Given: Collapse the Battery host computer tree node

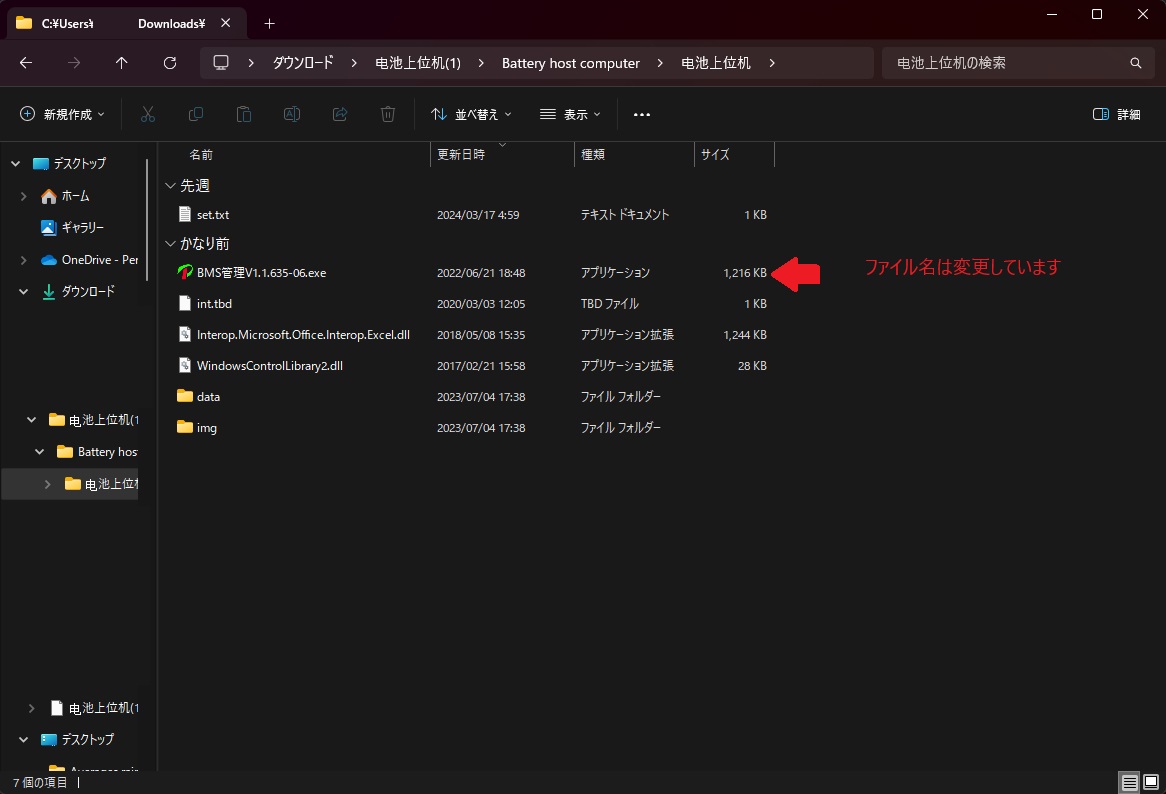Looking at the screenshot, I should (39, 451).
